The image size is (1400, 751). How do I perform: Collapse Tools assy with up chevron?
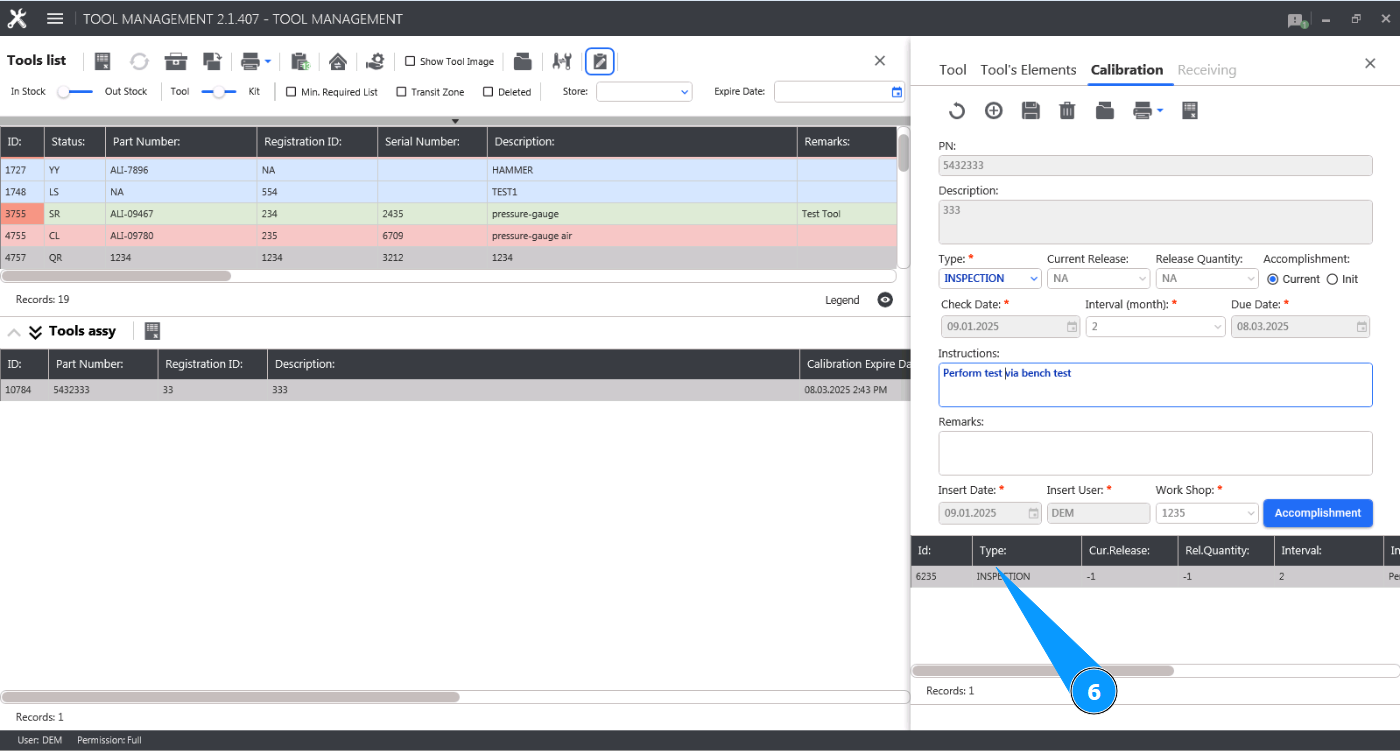tap(14, 332)
